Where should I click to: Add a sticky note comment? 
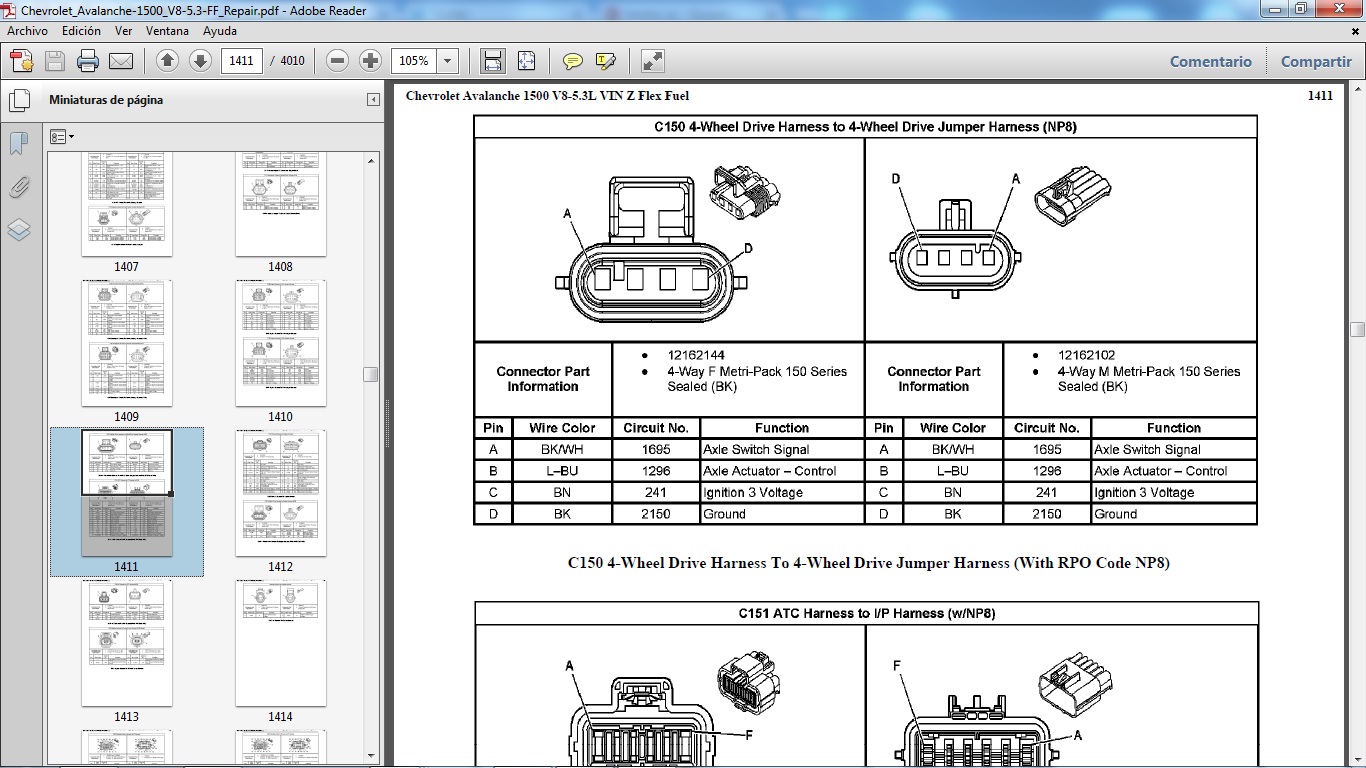[573, 61]
